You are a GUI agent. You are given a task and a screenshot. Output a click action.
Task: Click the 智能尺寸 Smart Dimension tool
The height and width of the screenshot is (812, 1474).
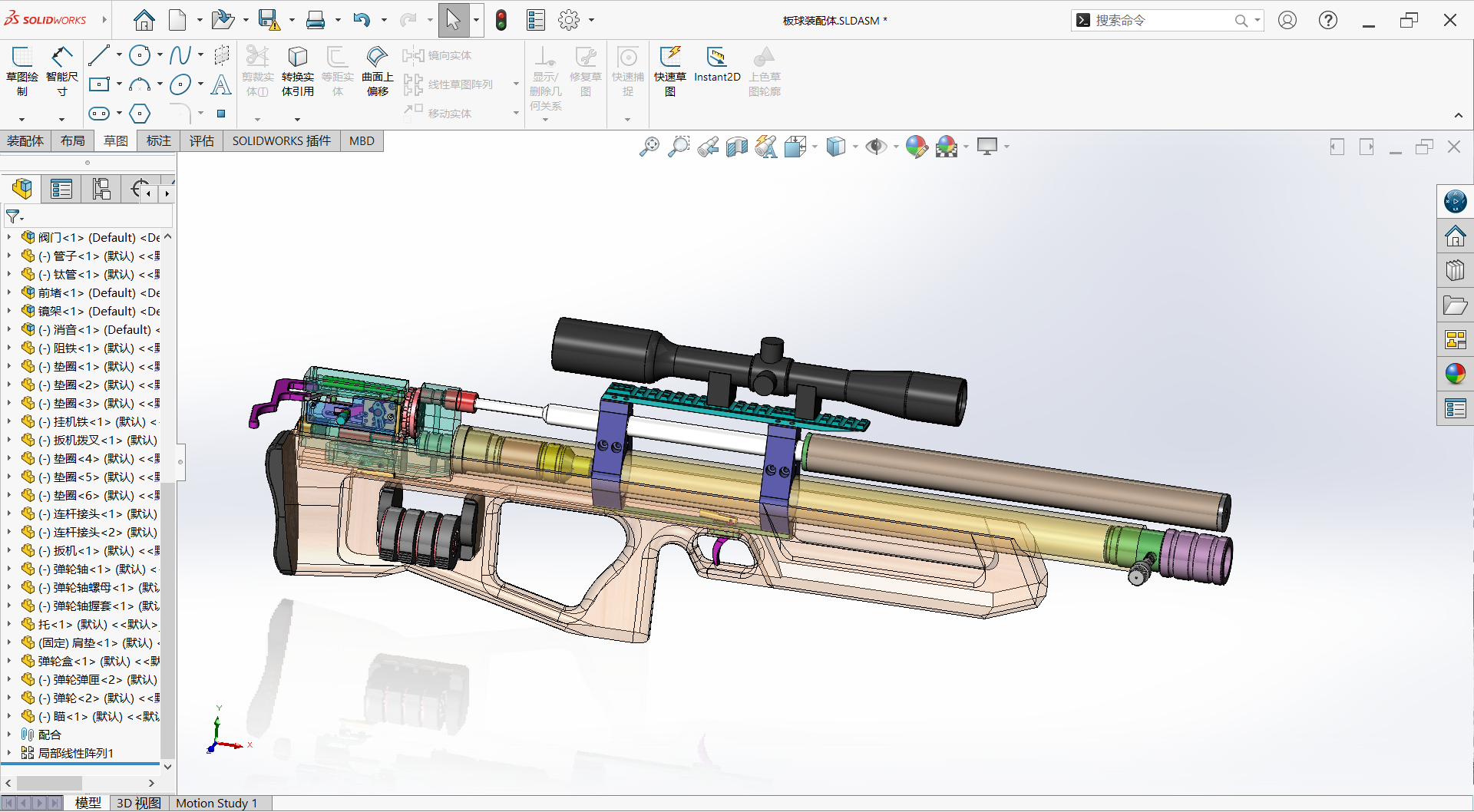pyautogui.click(x=62, y=71)
